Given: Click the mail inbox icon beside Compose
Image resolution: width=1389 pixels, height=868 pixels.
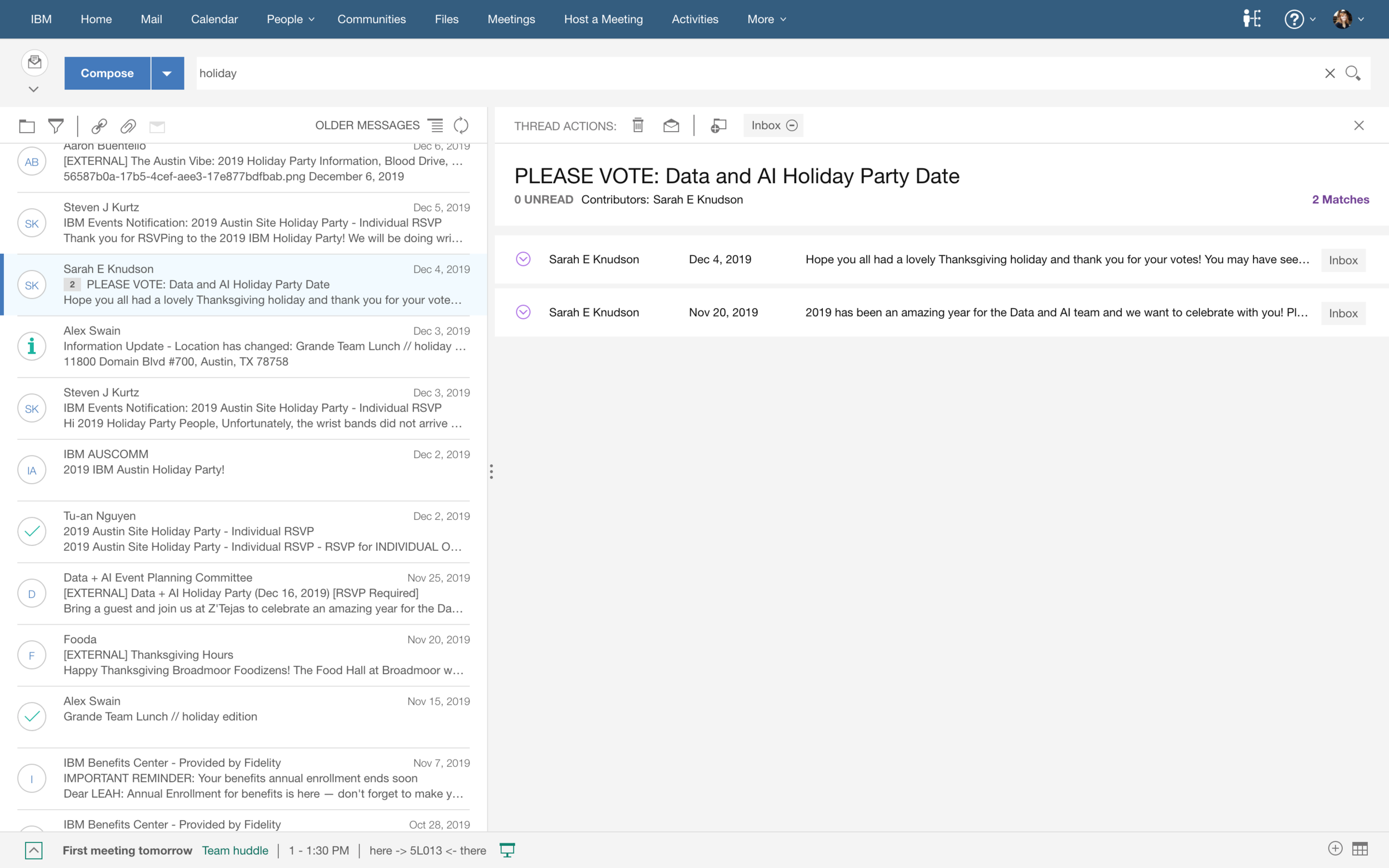Looking at the screenshot, I should tap(34, 62).
